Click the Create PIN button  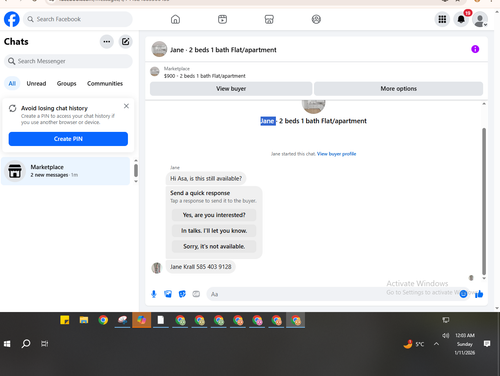[x=68, y=139]
